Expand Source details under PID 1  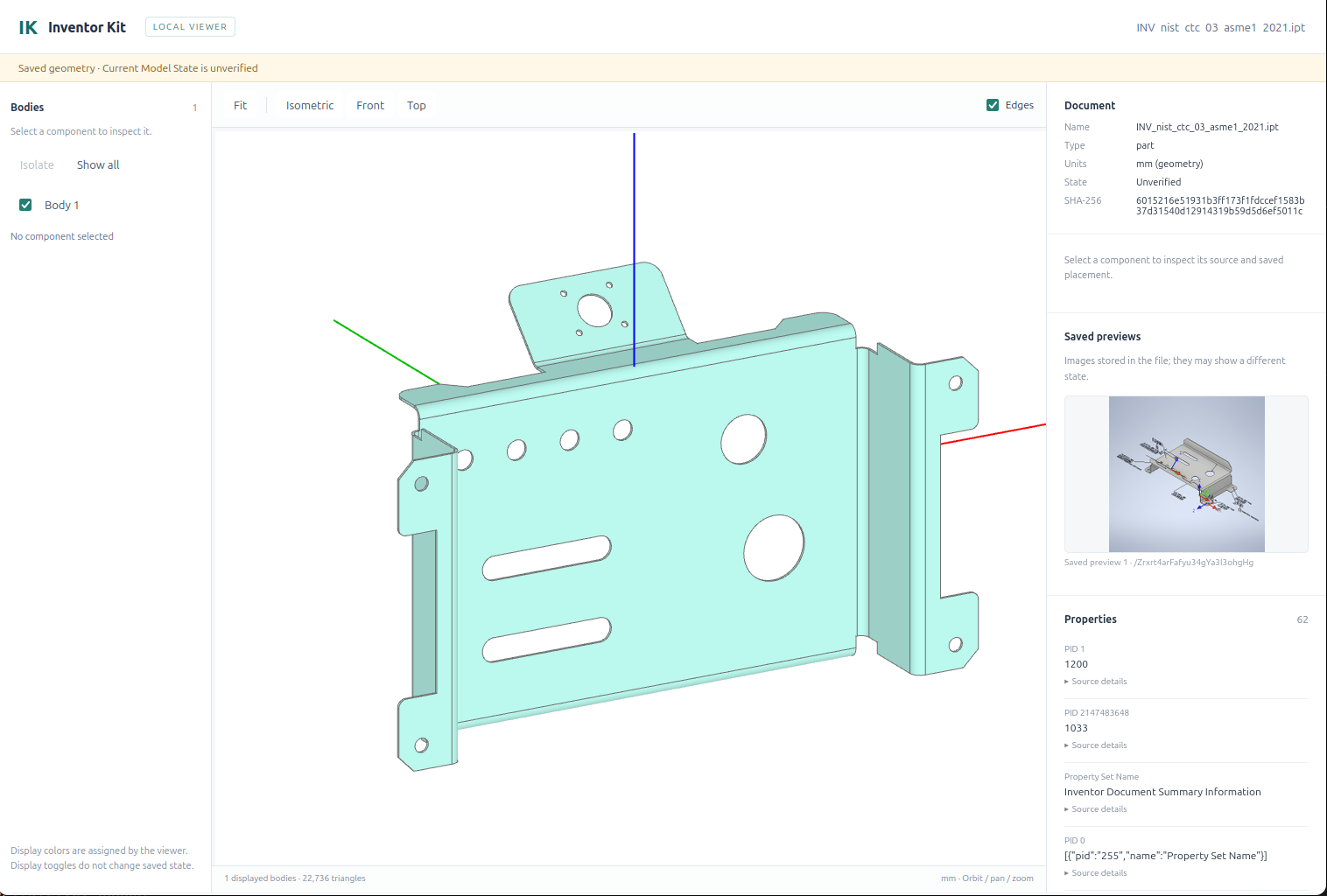(x=1096, y=682)
